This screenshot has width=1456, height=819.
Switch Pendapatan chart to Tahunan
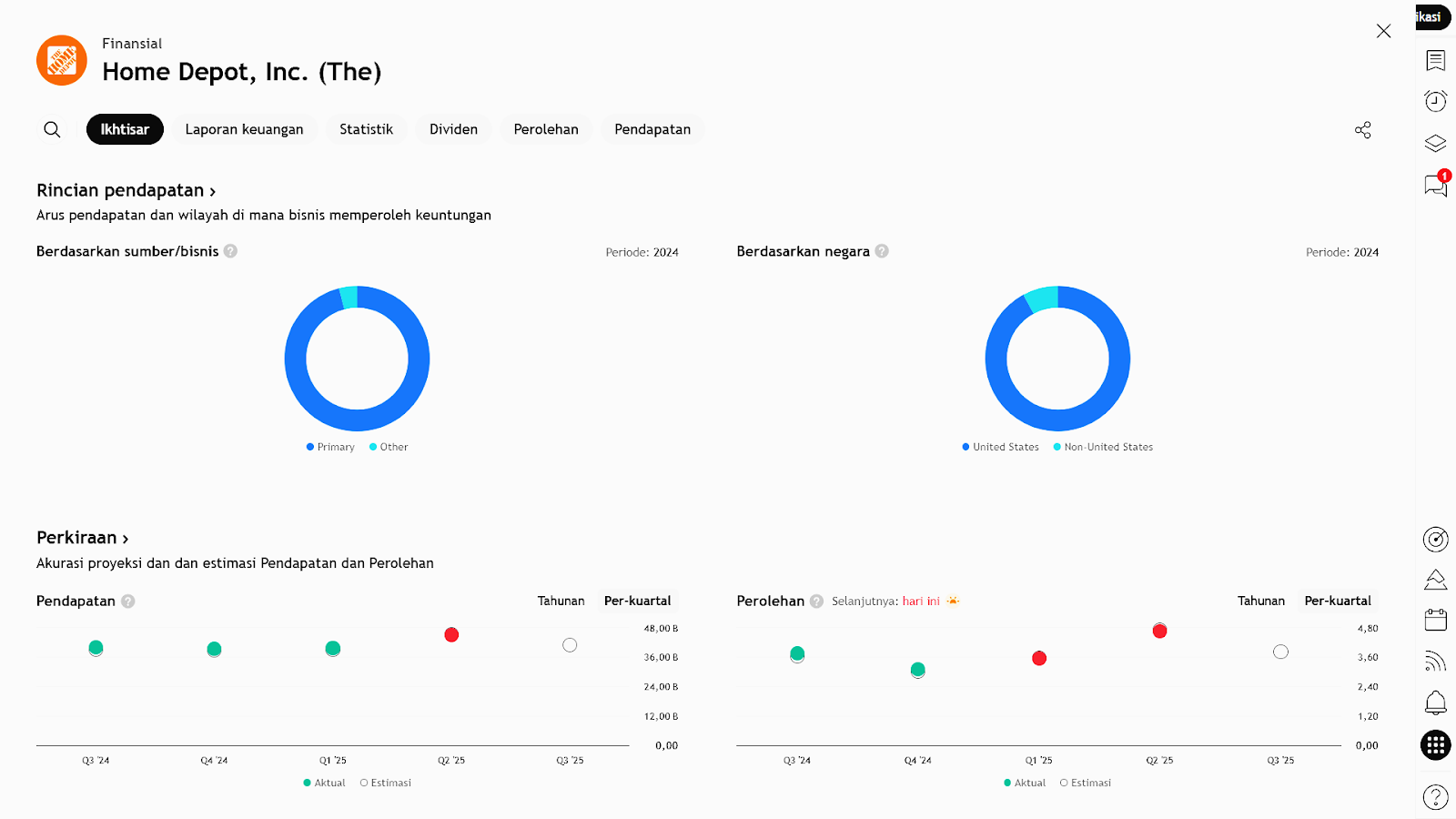pos(561,601)
